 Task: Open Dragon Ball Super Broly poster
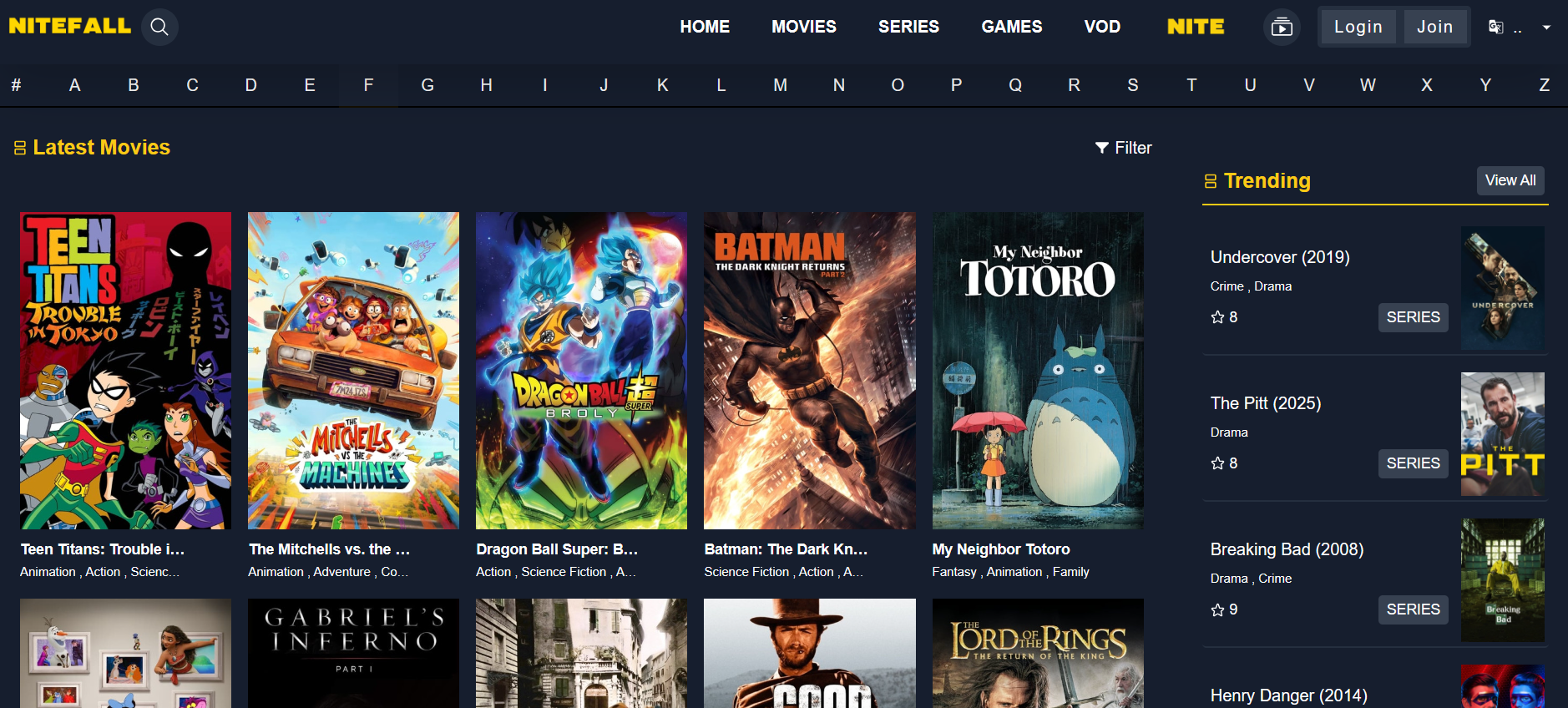[581, 371]
